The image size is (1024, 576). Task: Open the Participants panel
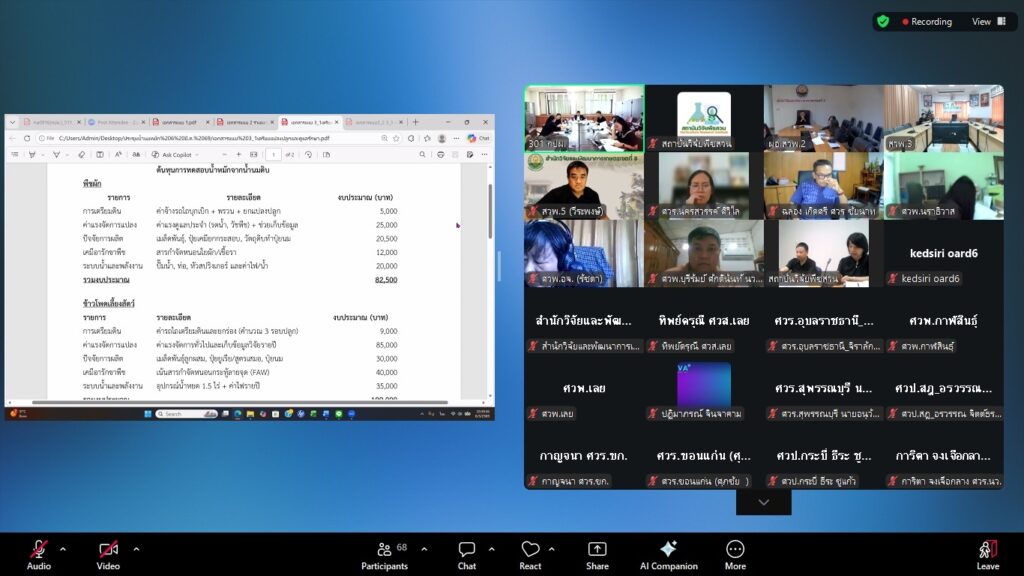(x=384, y=550)
